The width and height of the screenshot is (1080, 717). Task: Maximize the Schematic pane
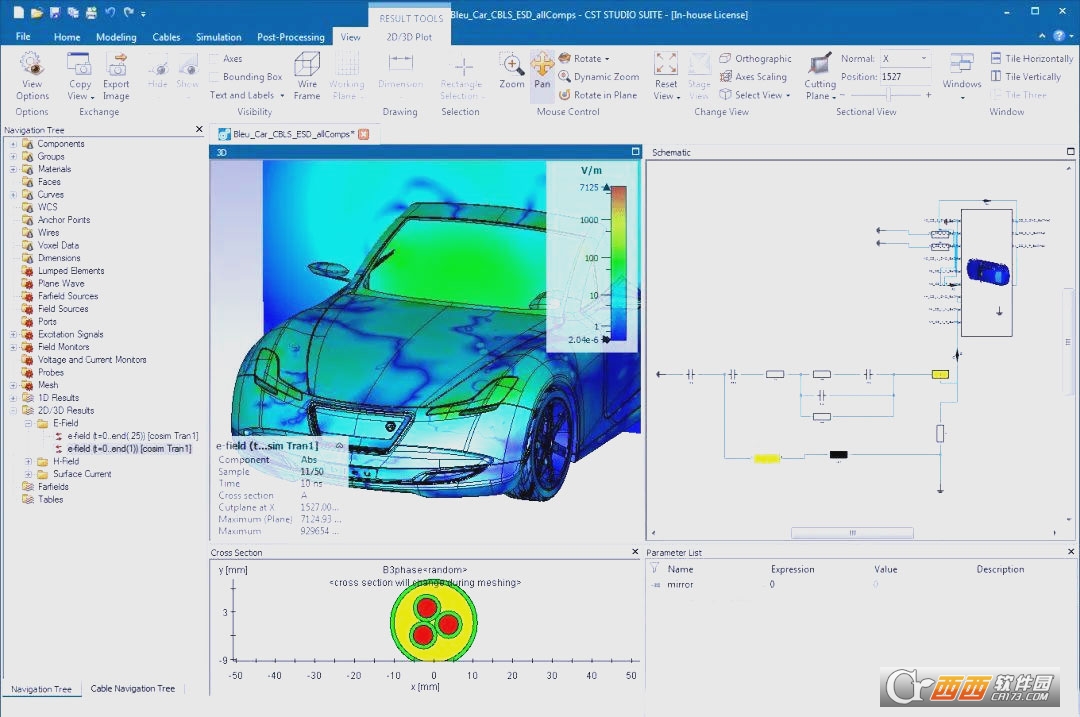click(1070, 152)
